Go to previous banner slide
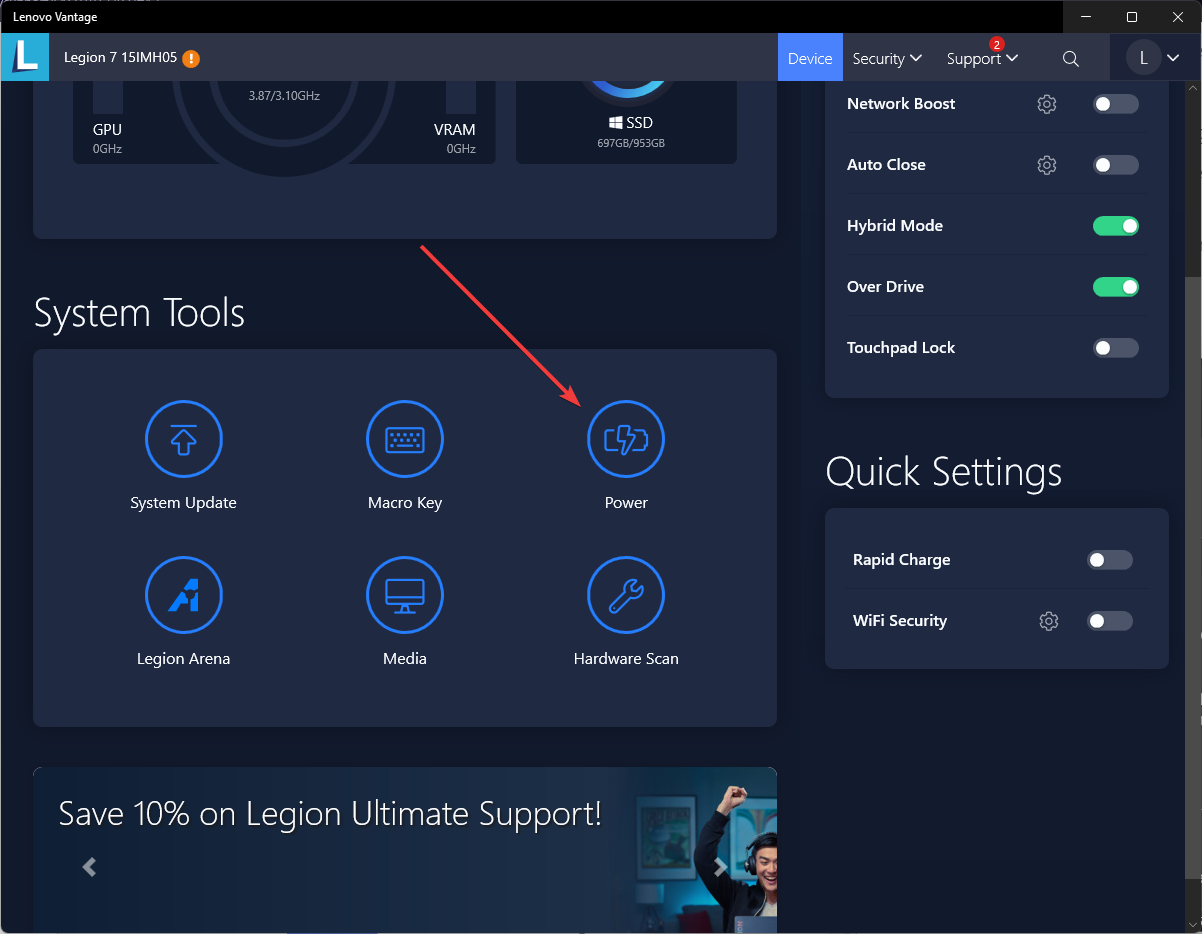The image size is (1202, 934). point(90,867)
